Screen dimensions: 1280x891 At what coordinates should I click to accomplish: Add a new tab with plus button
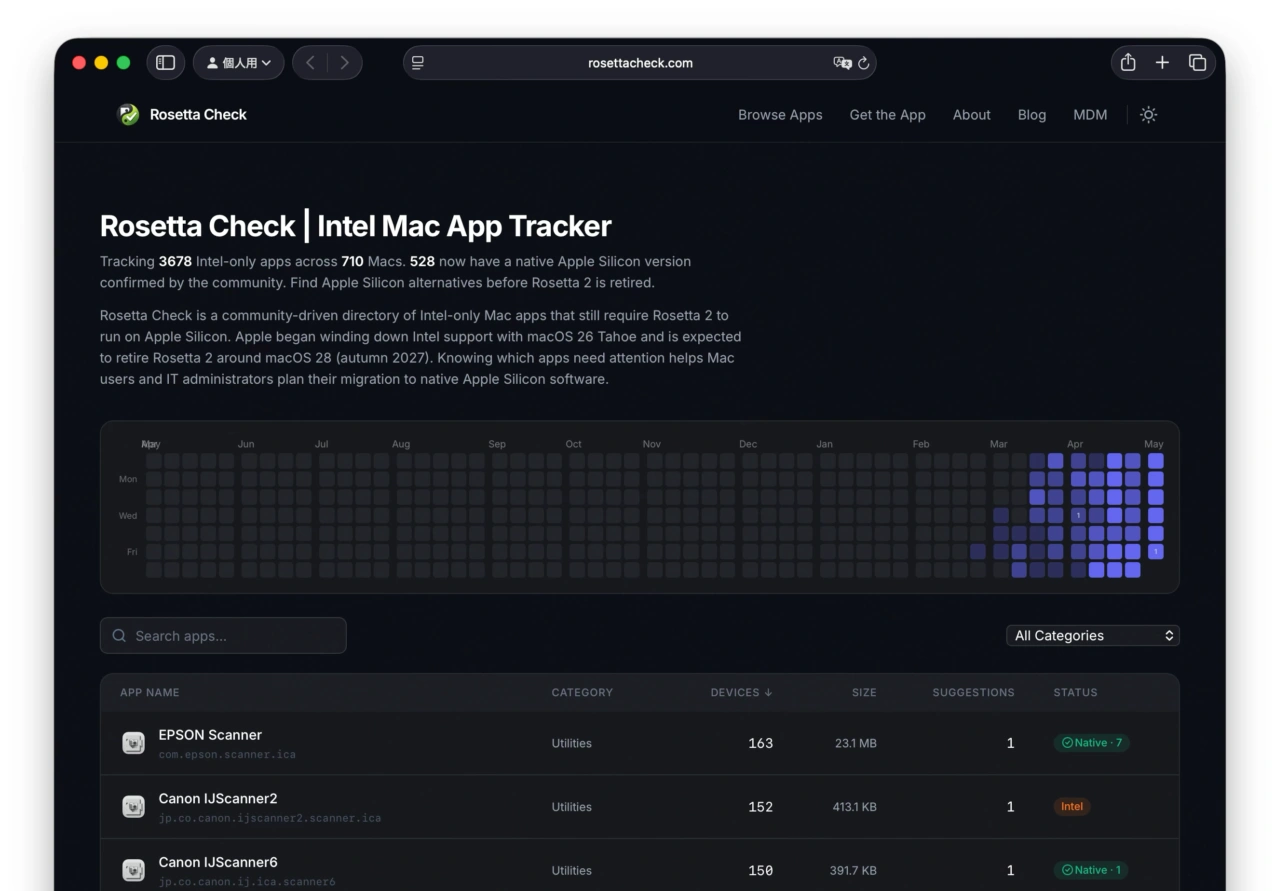click(x=1162, y=63)
